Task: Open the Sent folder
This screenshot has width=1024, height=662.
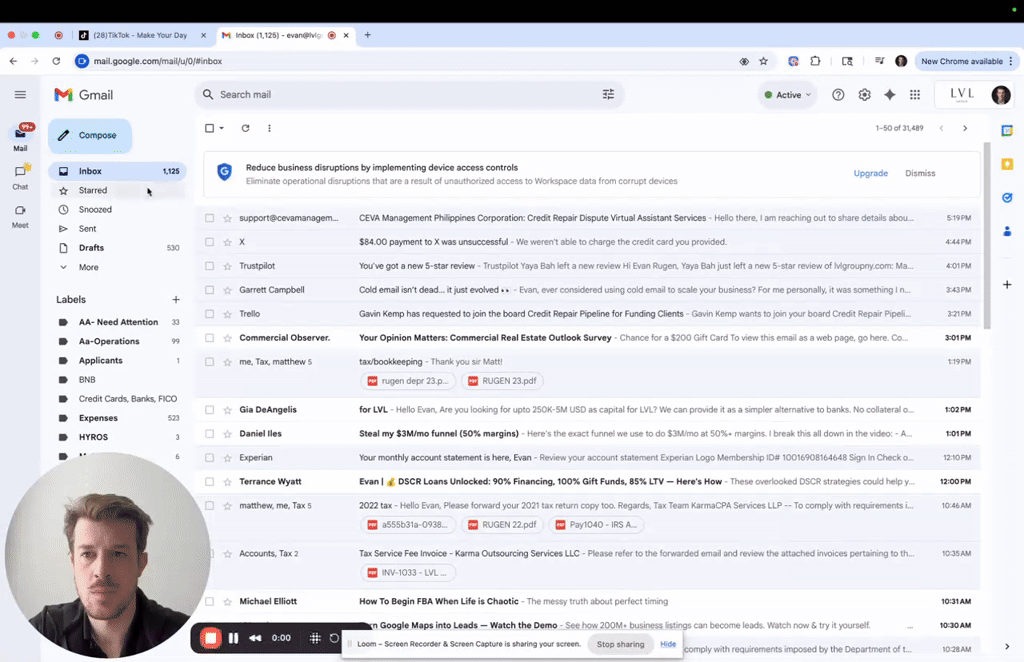Action: [x=118, y=229]
